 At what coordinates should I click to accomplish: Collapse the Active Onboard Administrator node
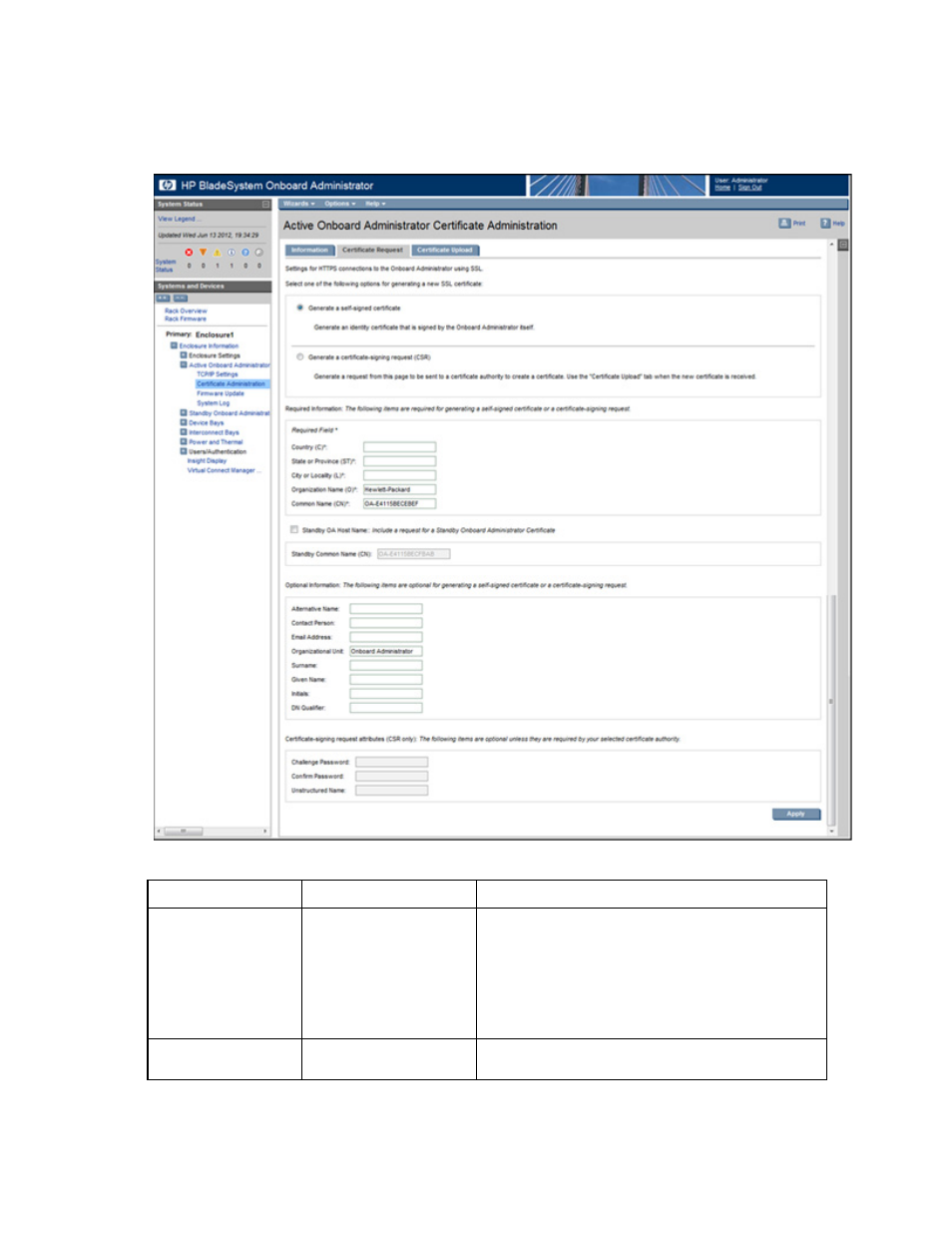click(x=184, y=364)
